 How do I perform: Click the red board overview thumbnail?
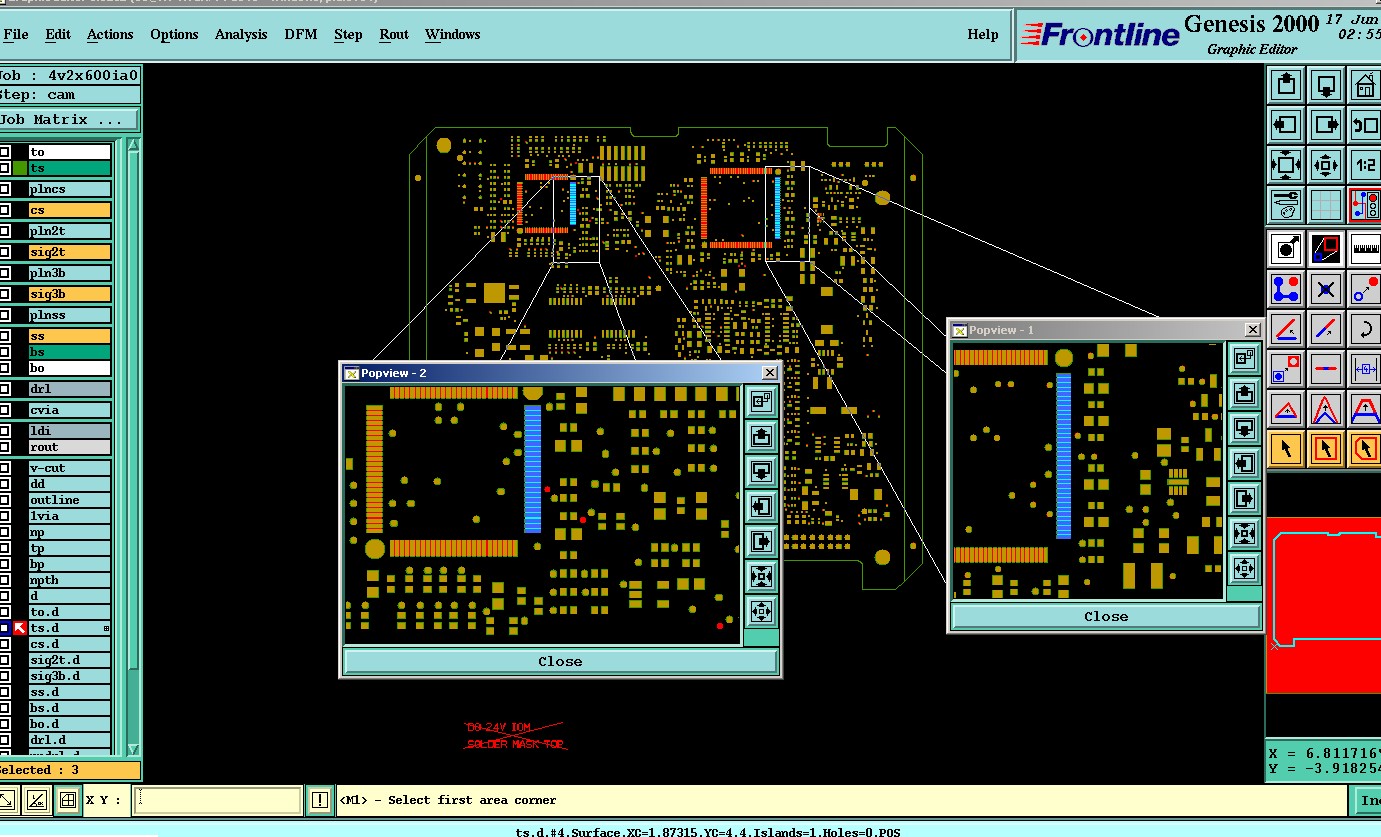(x=1323, y=605)
